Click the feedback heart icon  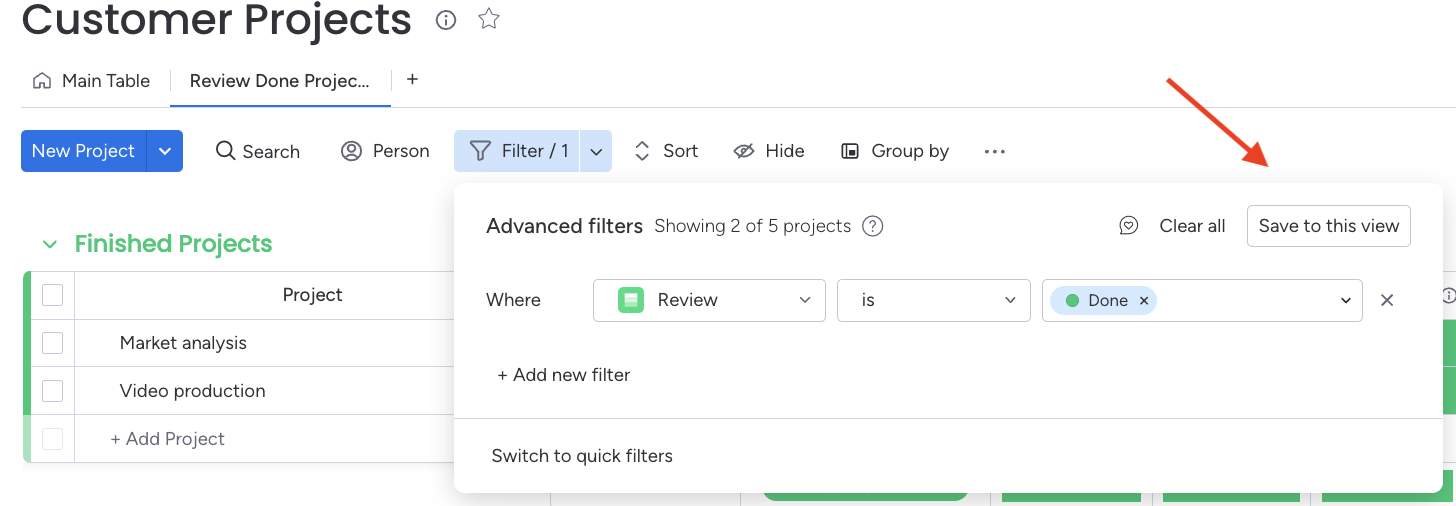(1128, 226)
